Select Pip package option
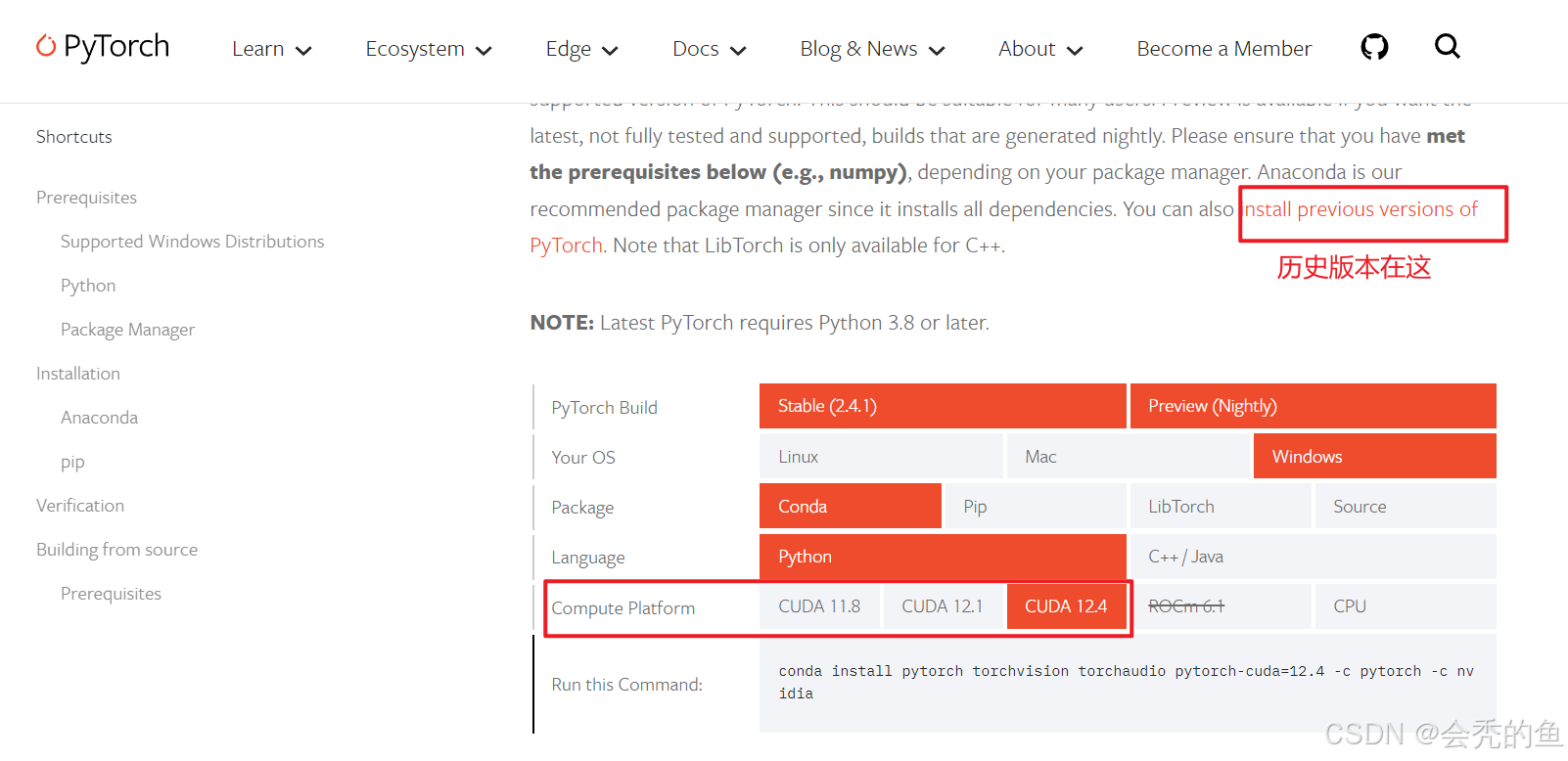The height and width of the screenshot is (761, 1568). (1036, 507)
